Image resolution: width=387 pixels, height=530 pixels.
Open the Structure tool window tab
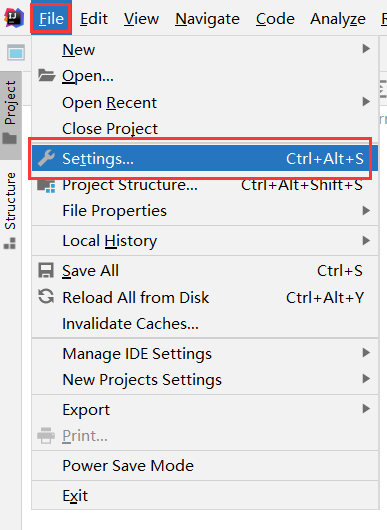[10, 210]
